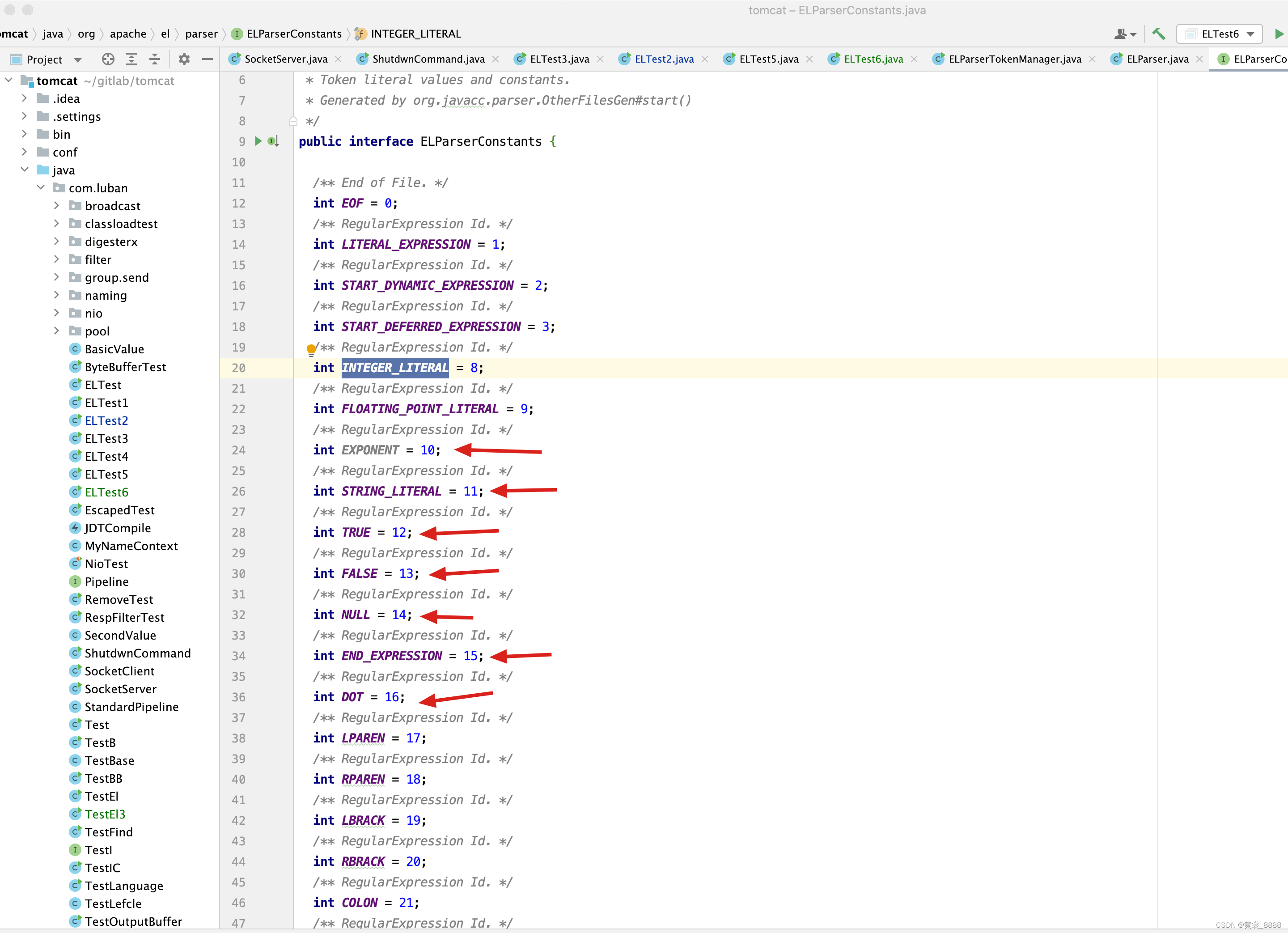Click the run gutter icon on line 9
1288x933 pixels.
[258, 141]
